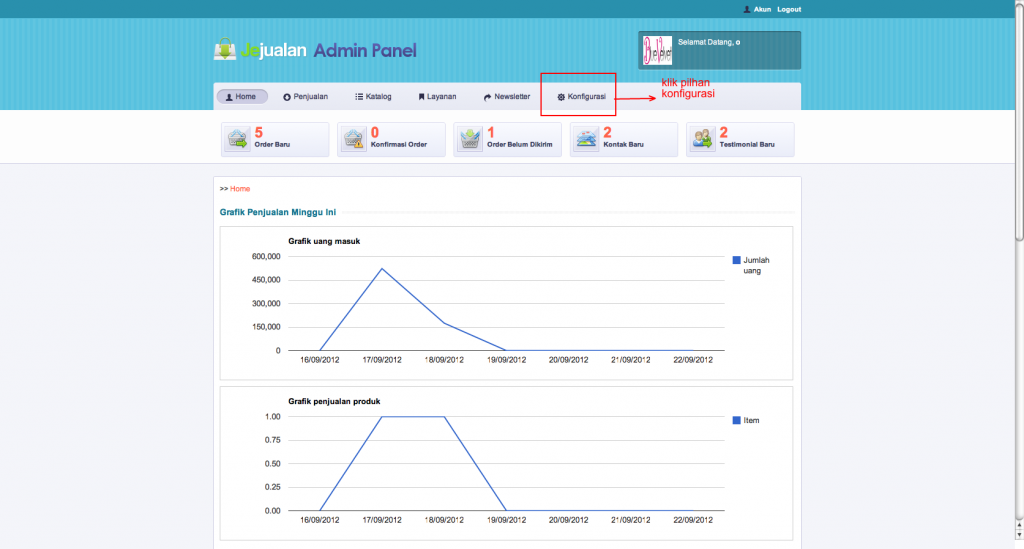Click the vertical page scrollbar
The height and width of the screenshot is (549, 1024).
1018,120
